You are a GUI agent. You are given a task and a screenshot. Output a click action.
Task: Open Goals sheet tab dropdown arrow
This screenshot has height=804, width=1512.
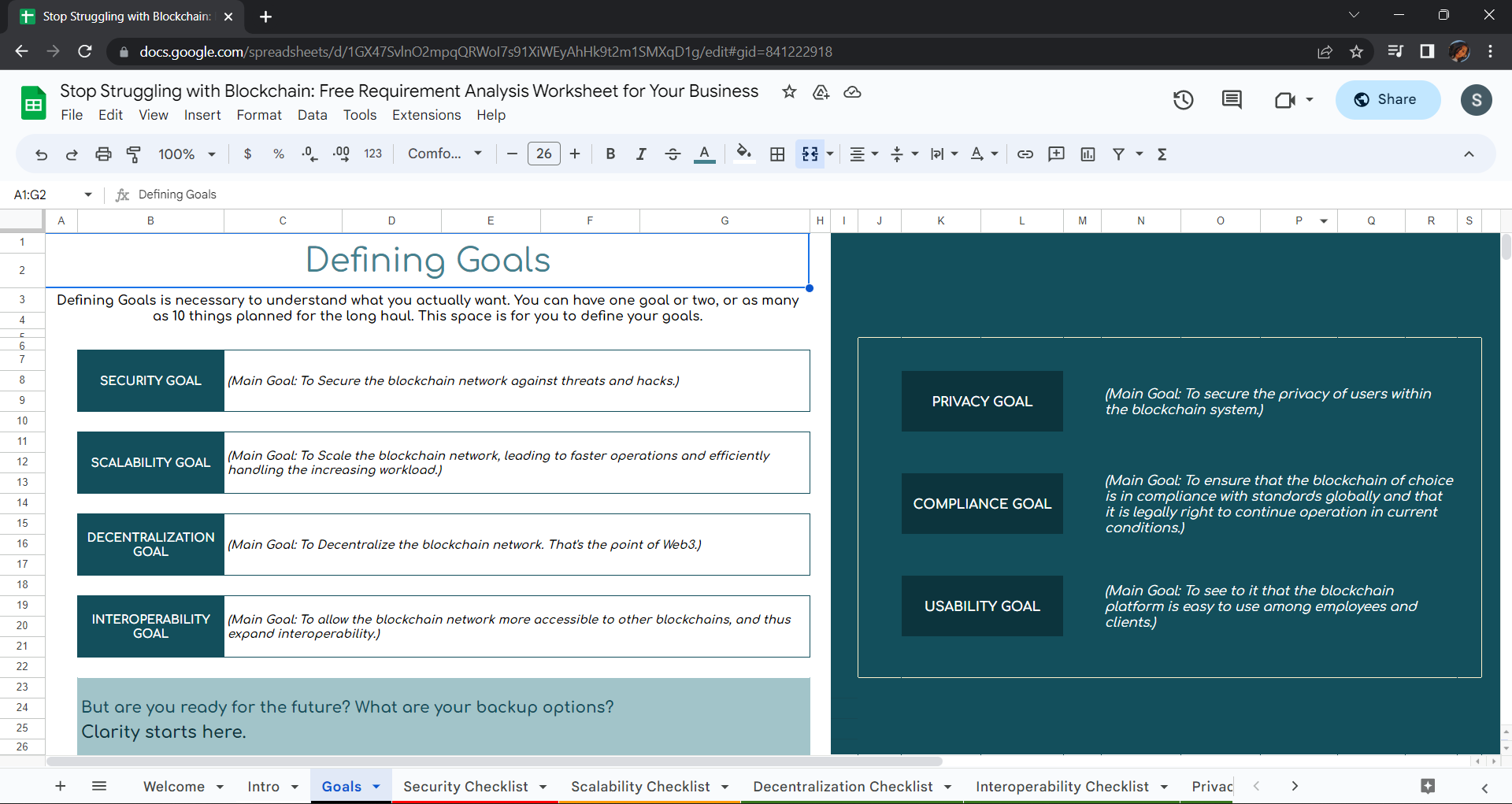point(376,787)
